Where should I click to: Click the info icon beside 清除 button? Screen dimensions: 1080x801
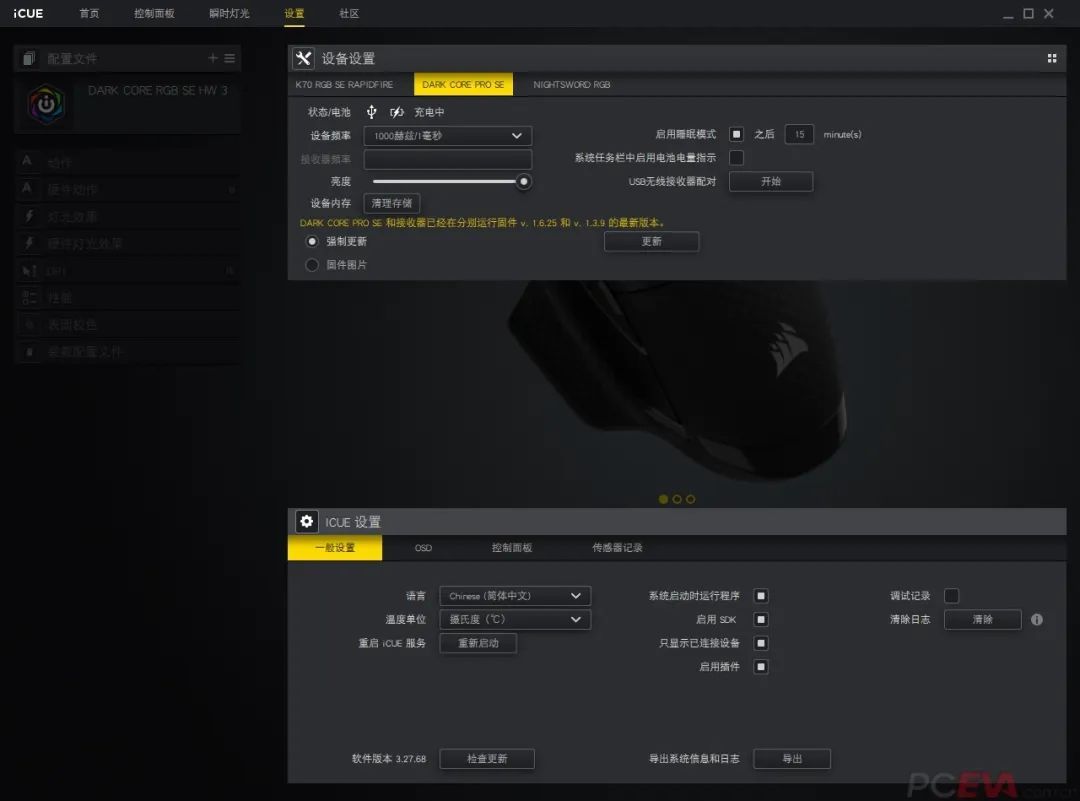coord(1037,619)
